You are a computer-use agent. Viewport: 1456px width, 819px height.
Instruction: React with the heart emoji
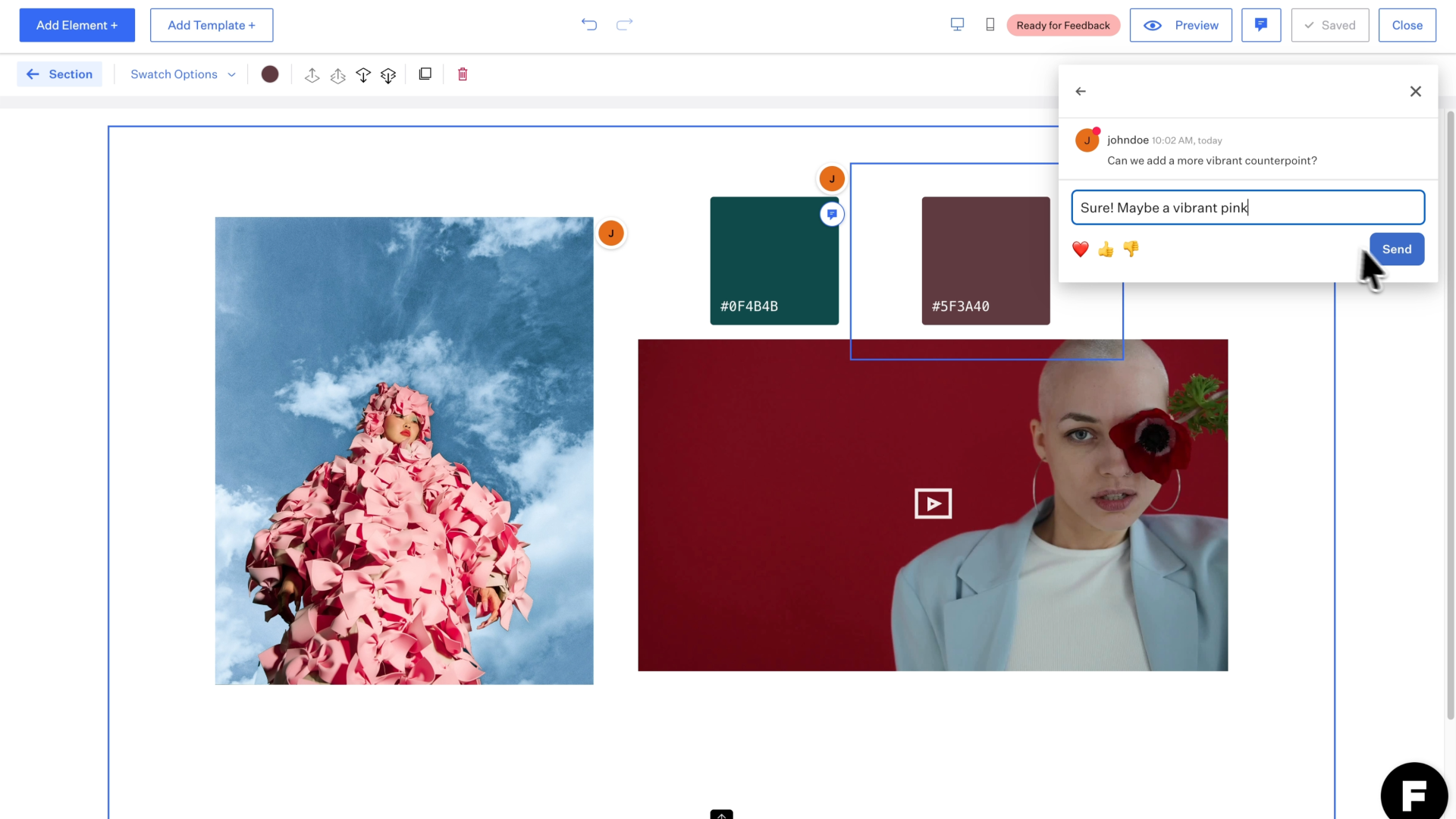[1081, 249]
